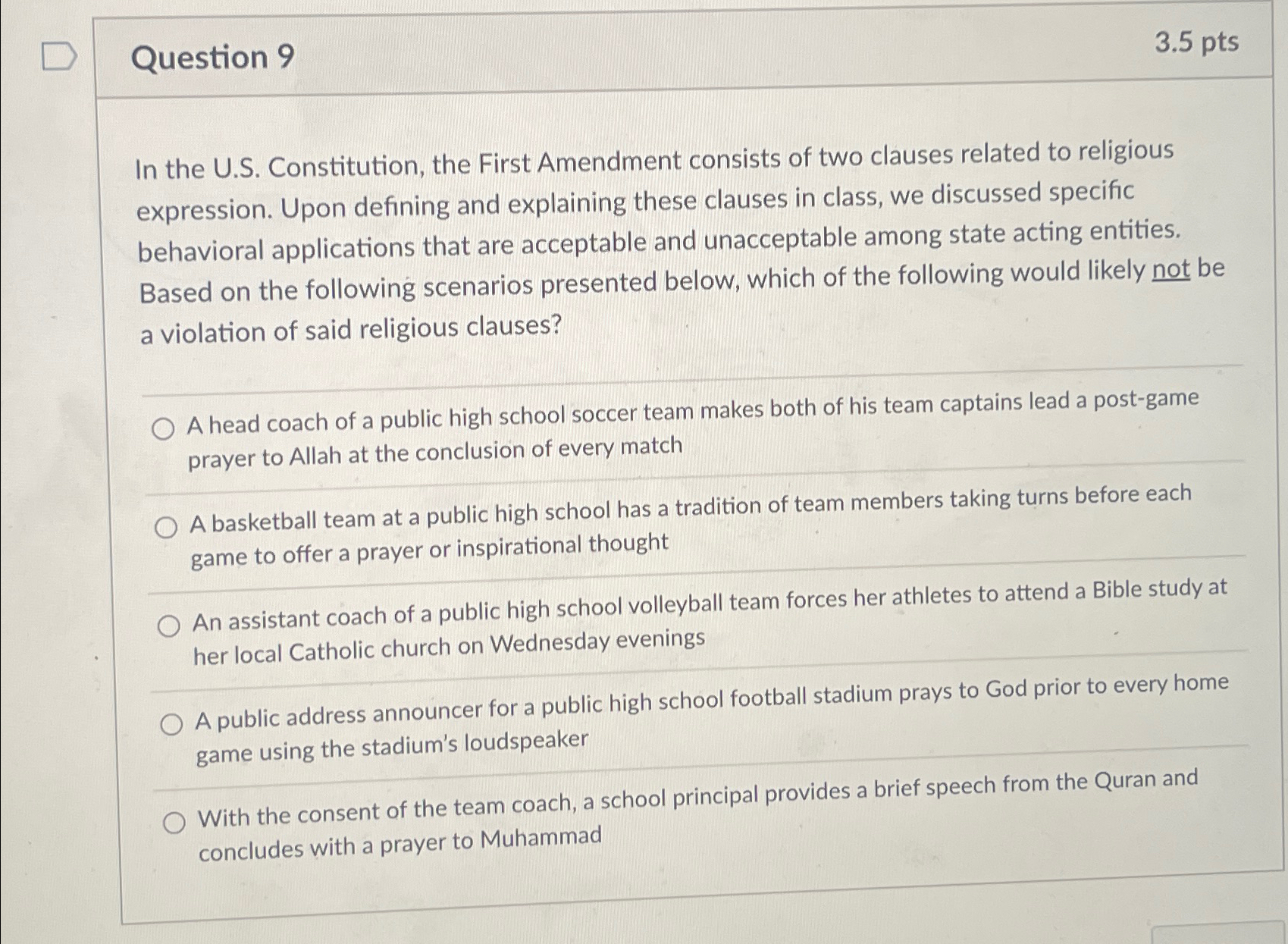
Task: Click the 'Question 9' heading
Action: (x=213, y=58)
